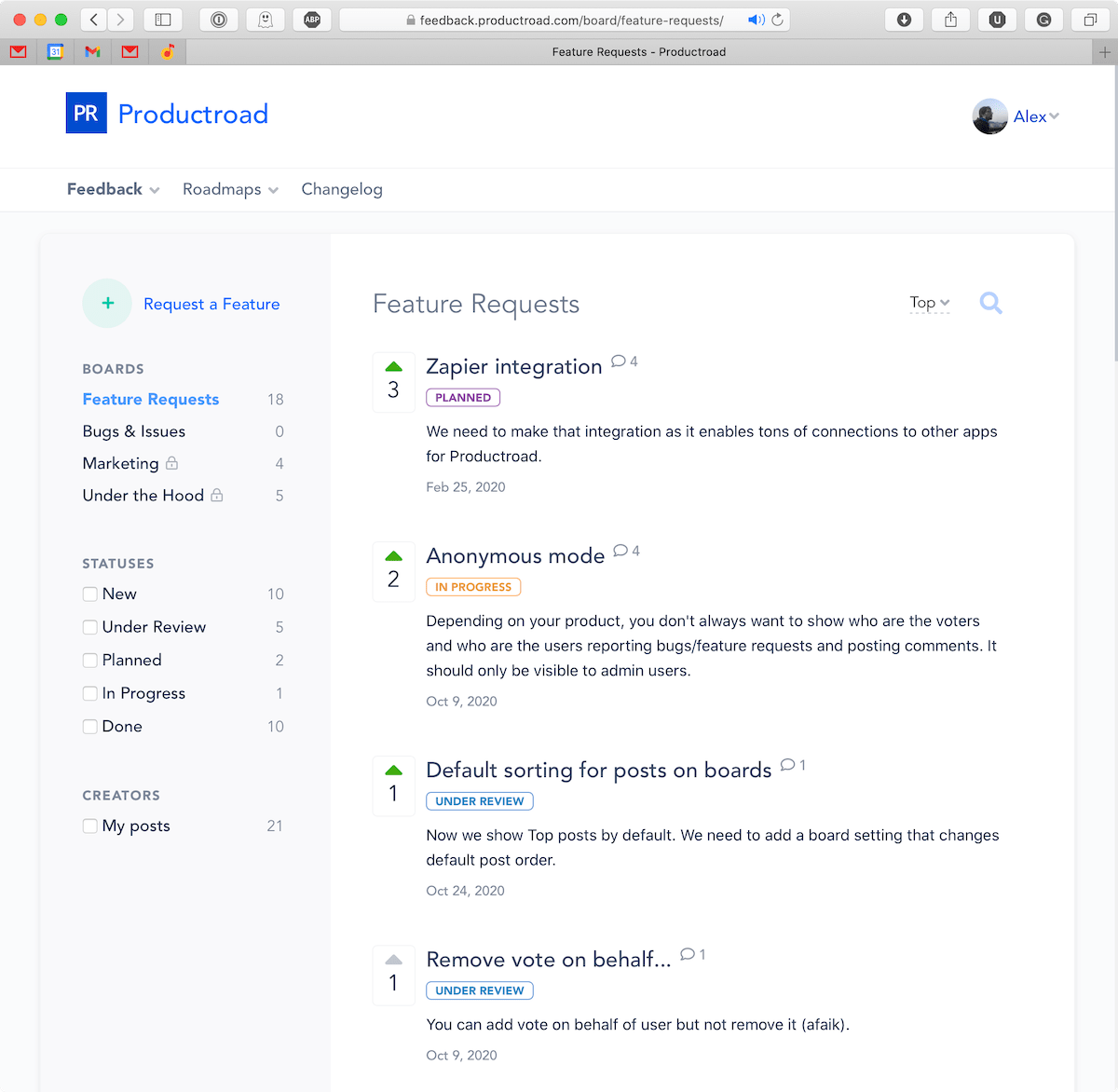Open the Zapier integration post title
This screenshot has height=1092, width=1118.
[x=514, y=366]
